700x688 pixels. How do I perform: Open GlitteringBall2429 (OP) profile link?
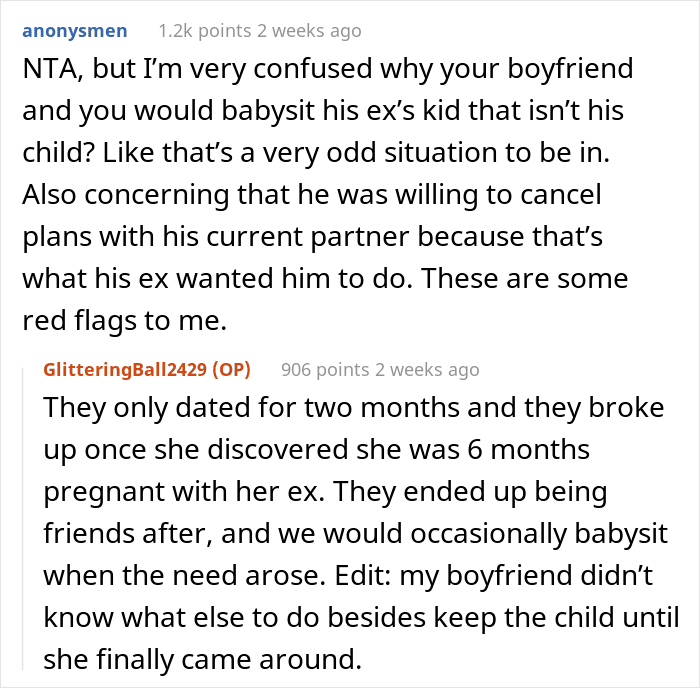coord(147,369)
